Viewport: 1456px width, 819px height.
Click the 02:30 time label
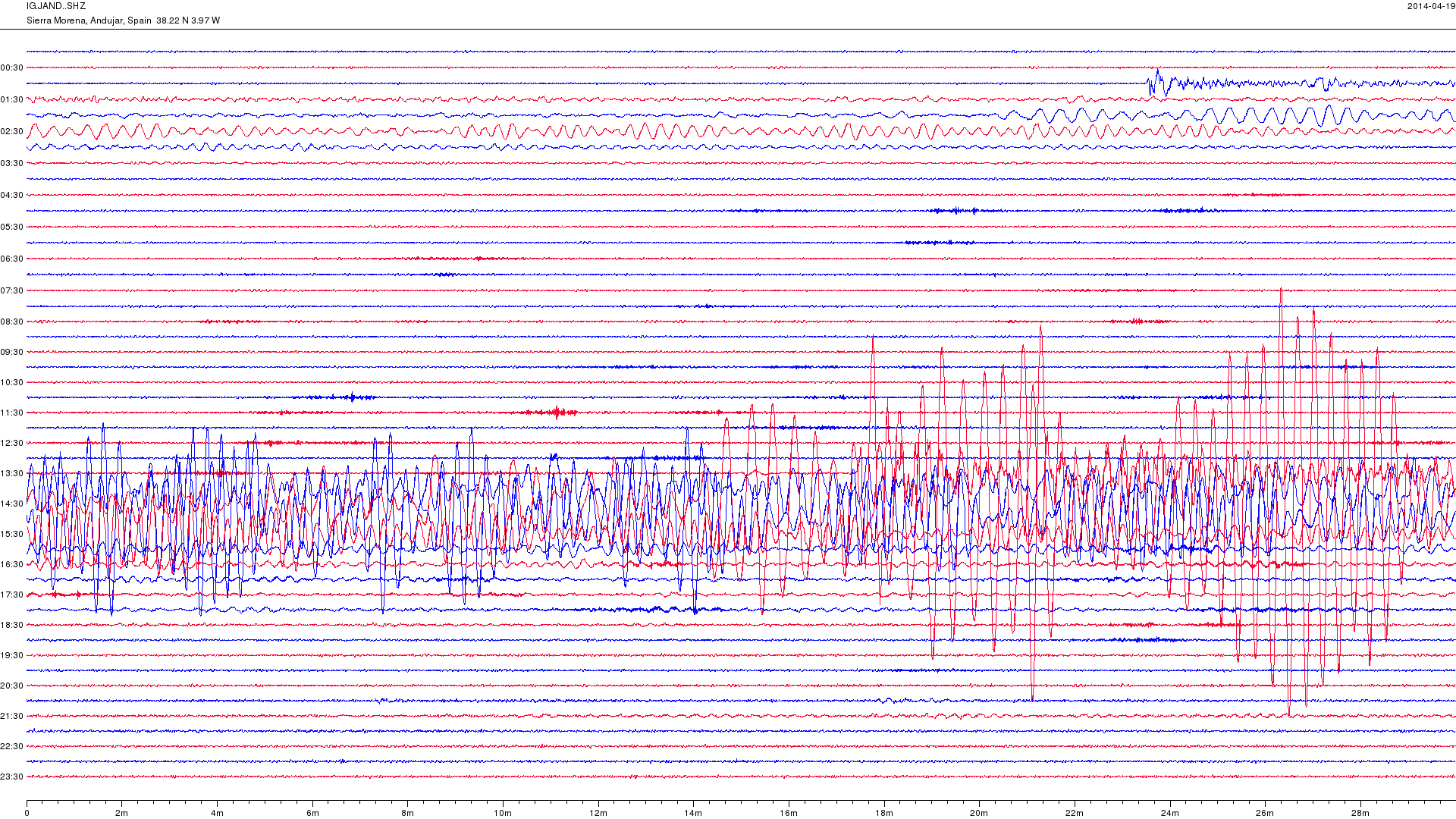12,132
